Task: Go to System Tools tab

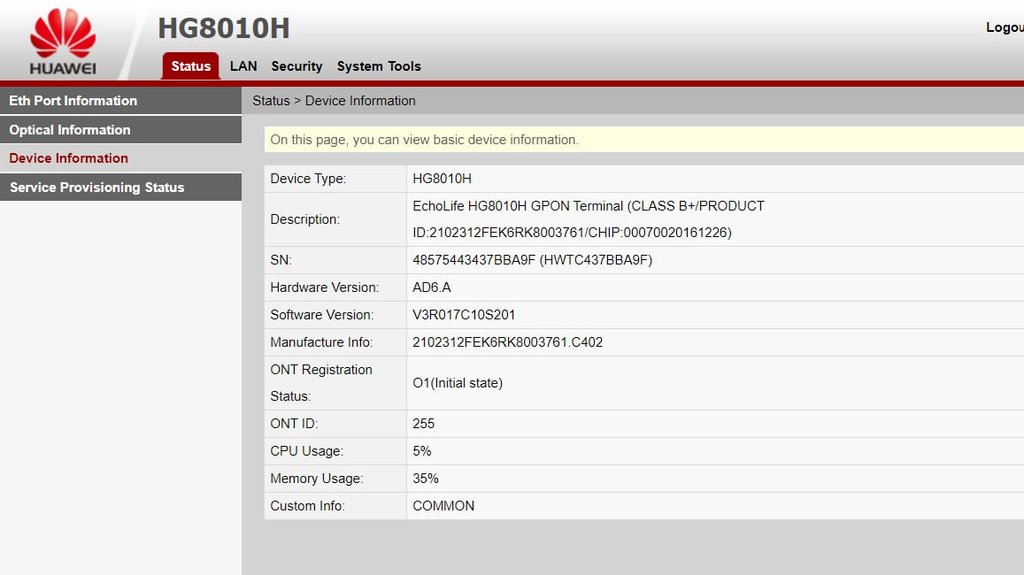Action: 379,66
